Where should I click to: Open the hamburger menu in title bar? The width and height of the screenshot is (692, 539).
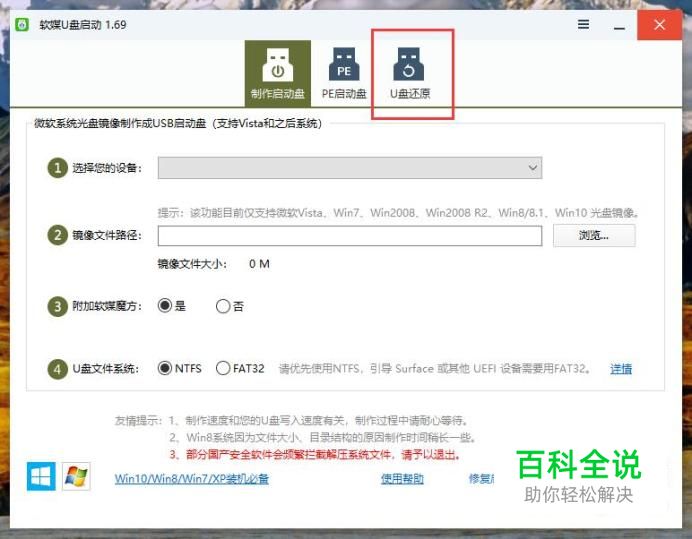point(583,24)
